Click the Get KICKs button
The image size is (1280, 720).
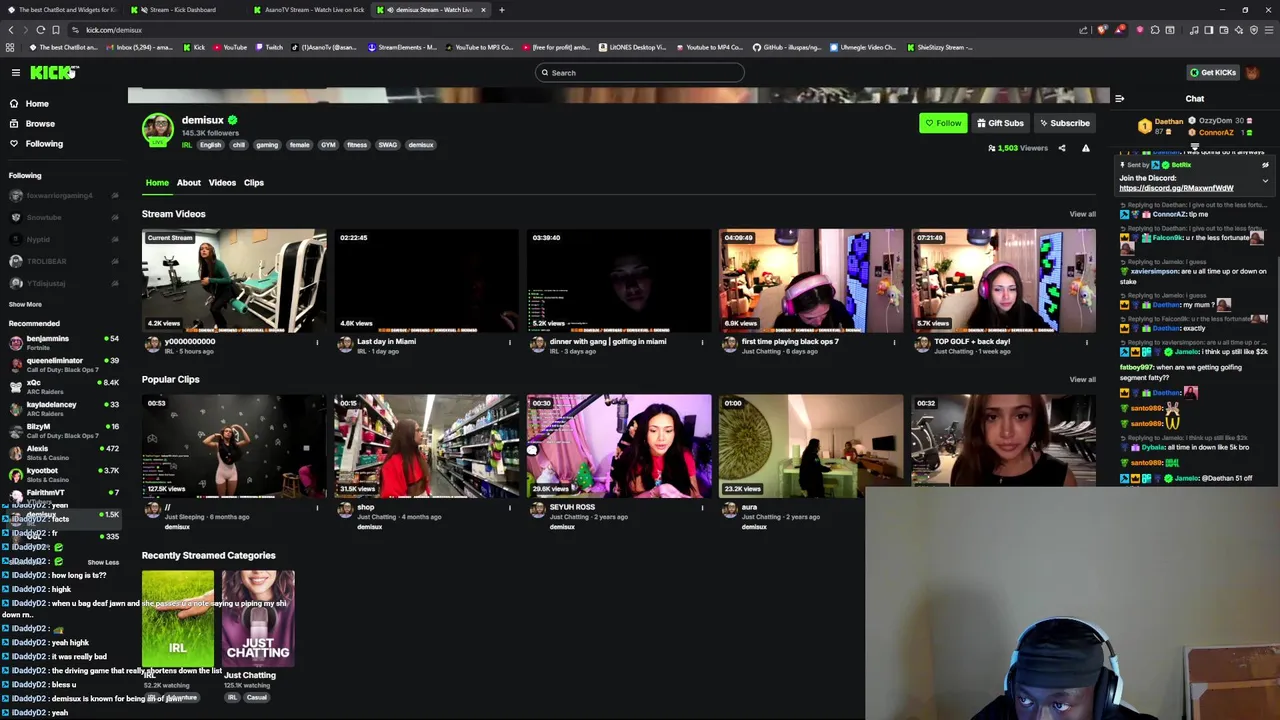click(x=1213, y=72)
